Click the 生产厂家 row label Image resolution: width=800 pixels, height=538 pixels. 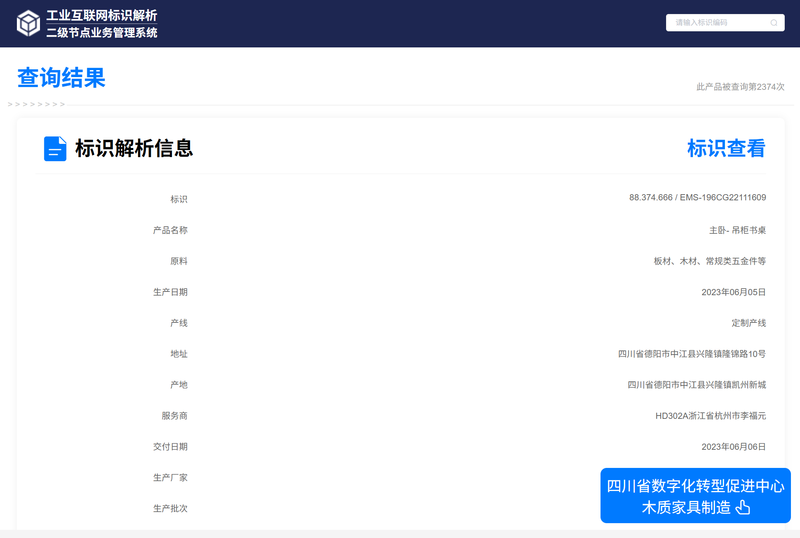coord(170,478)
